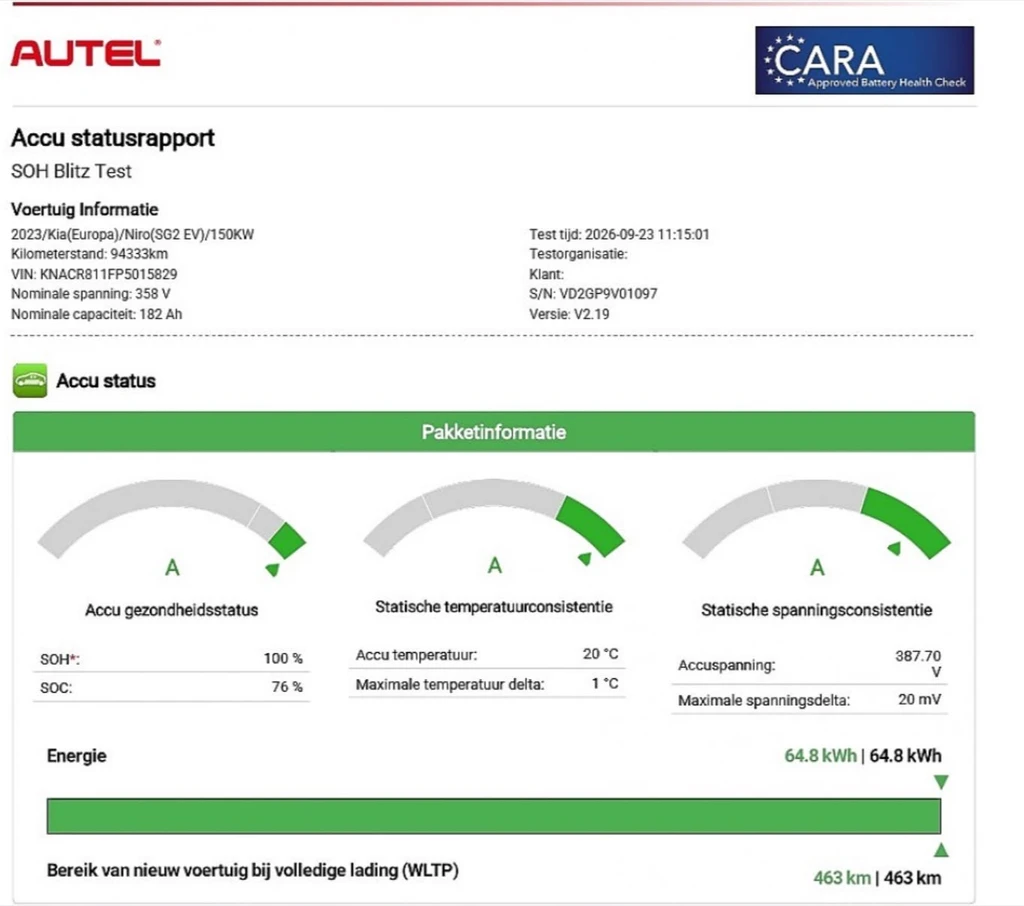Select the SOH Blitz Test subtitle

71,171
